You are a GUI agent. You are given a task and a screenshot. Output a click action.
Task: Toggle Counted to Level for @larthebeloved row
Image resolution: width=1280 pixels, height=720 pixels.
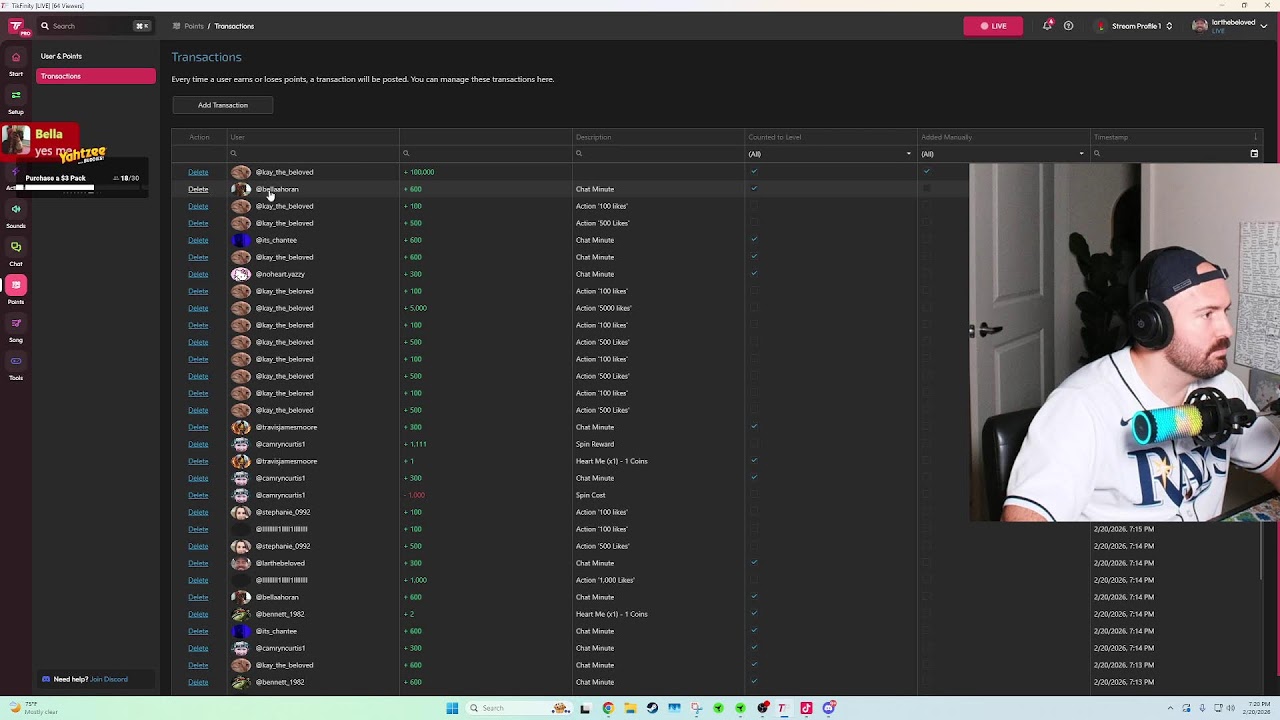pyautogui.click(x=754, y=563)
